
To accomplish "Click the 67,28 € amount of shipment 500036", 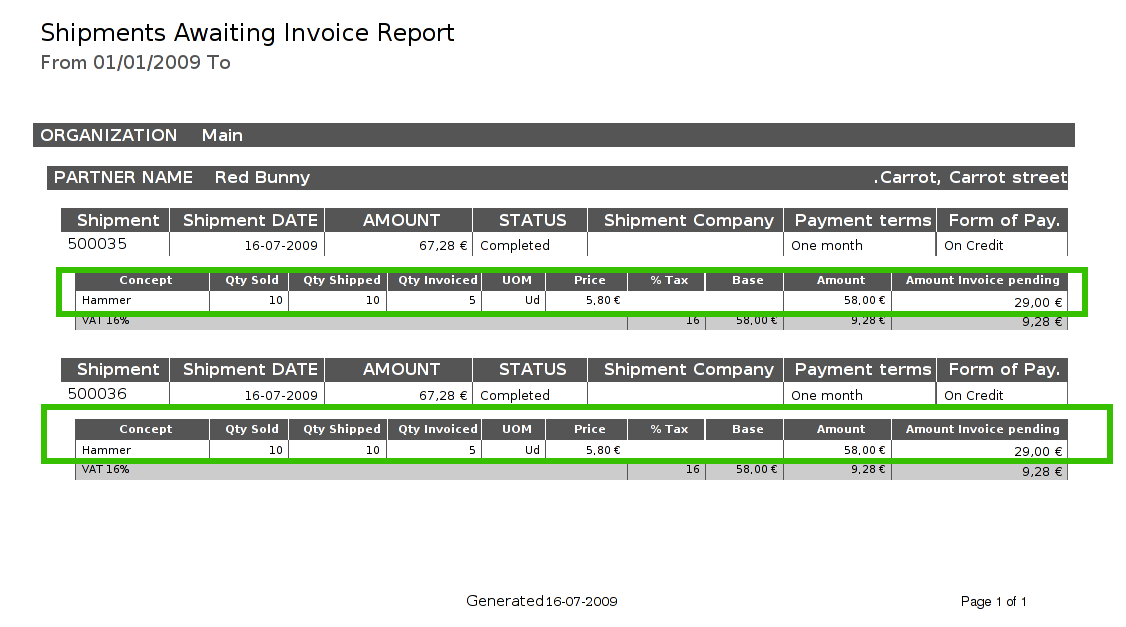I will pyautogui.click(x=443, y=395).
